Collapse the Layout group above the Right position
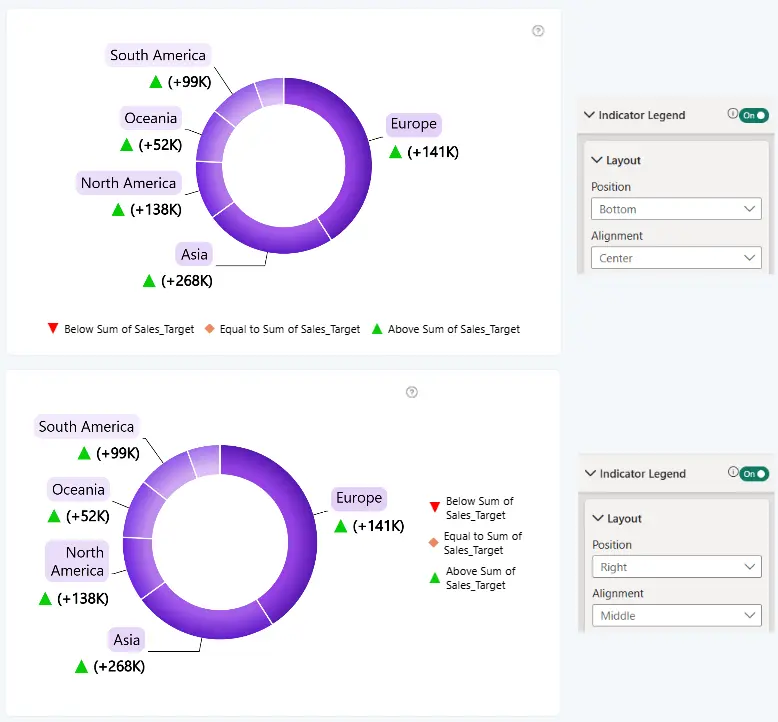This screenshot has height=722, width=778. coord(598,518)
